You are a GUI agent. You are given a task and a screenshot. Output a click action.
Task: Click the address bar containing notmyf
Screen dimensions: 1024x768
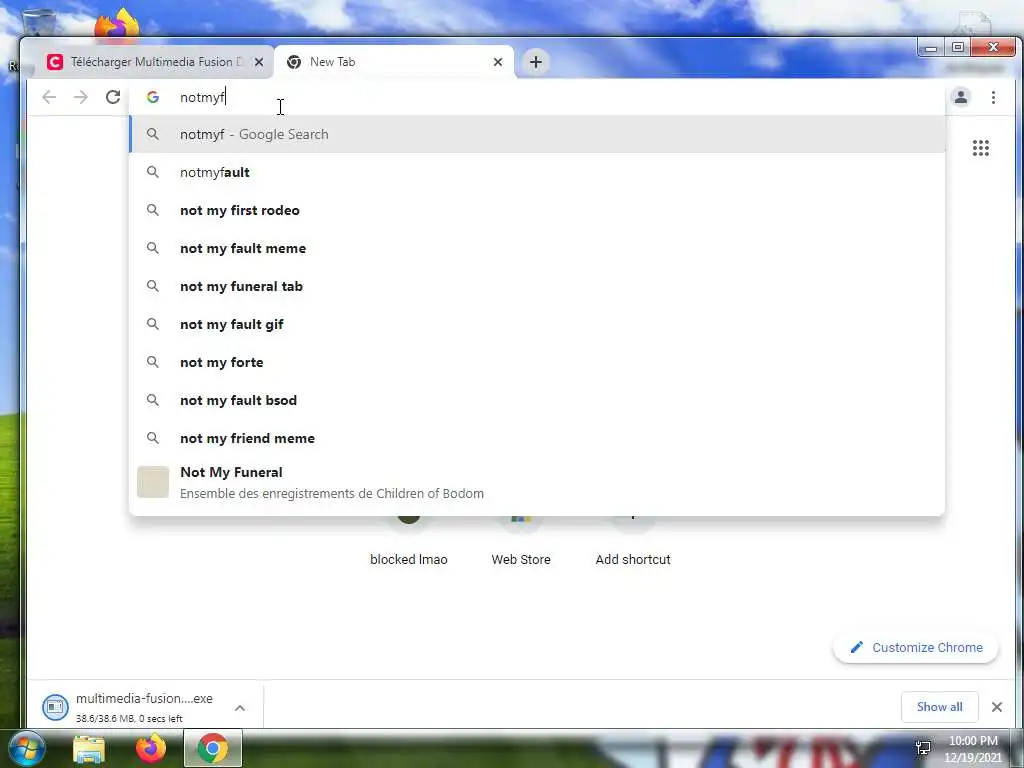[x=536, y=97]
